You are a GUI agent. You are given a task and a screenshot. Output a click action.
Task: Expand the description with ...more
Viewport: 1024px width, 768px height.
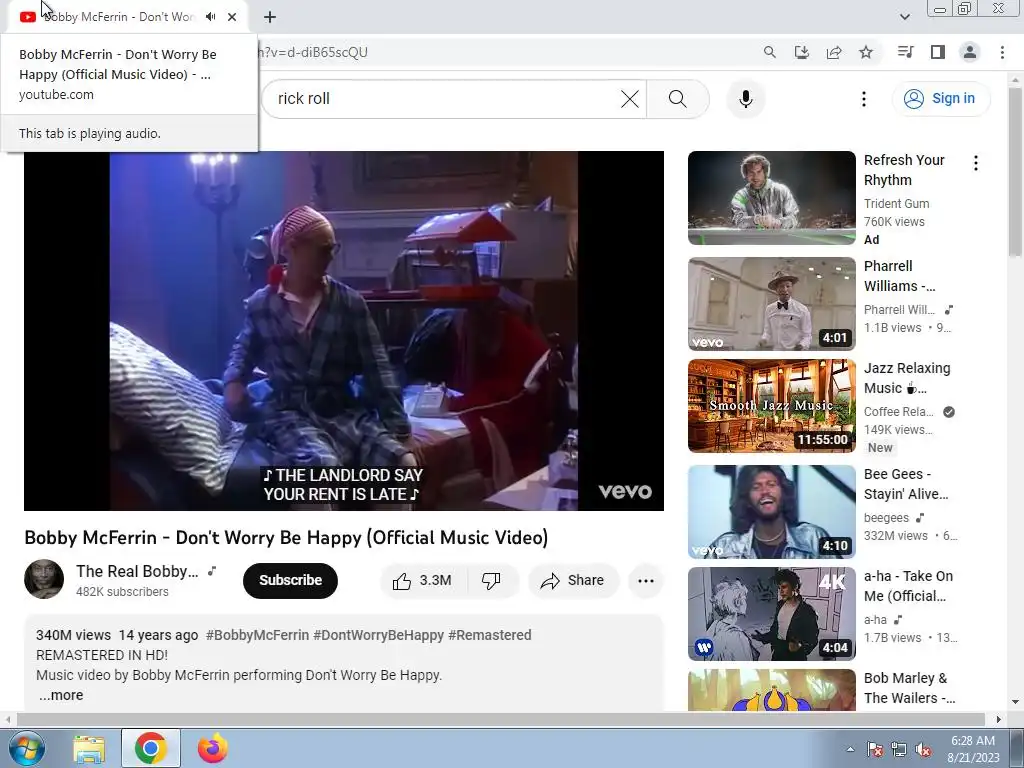[61, 695]
